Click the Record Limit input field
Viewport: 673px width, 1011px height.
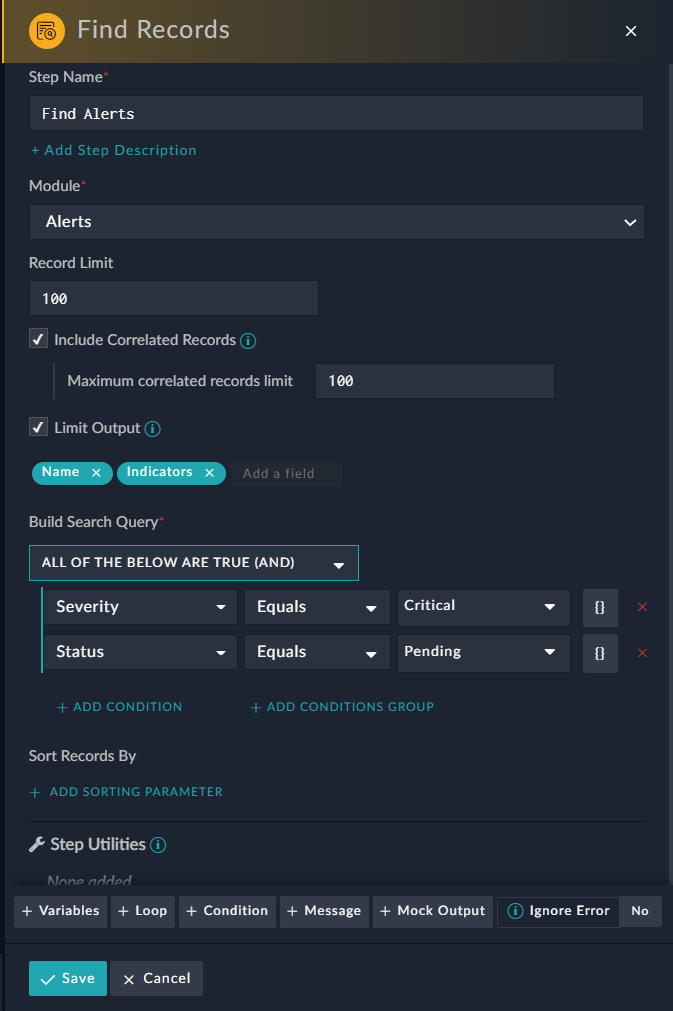tap(174, 298)
